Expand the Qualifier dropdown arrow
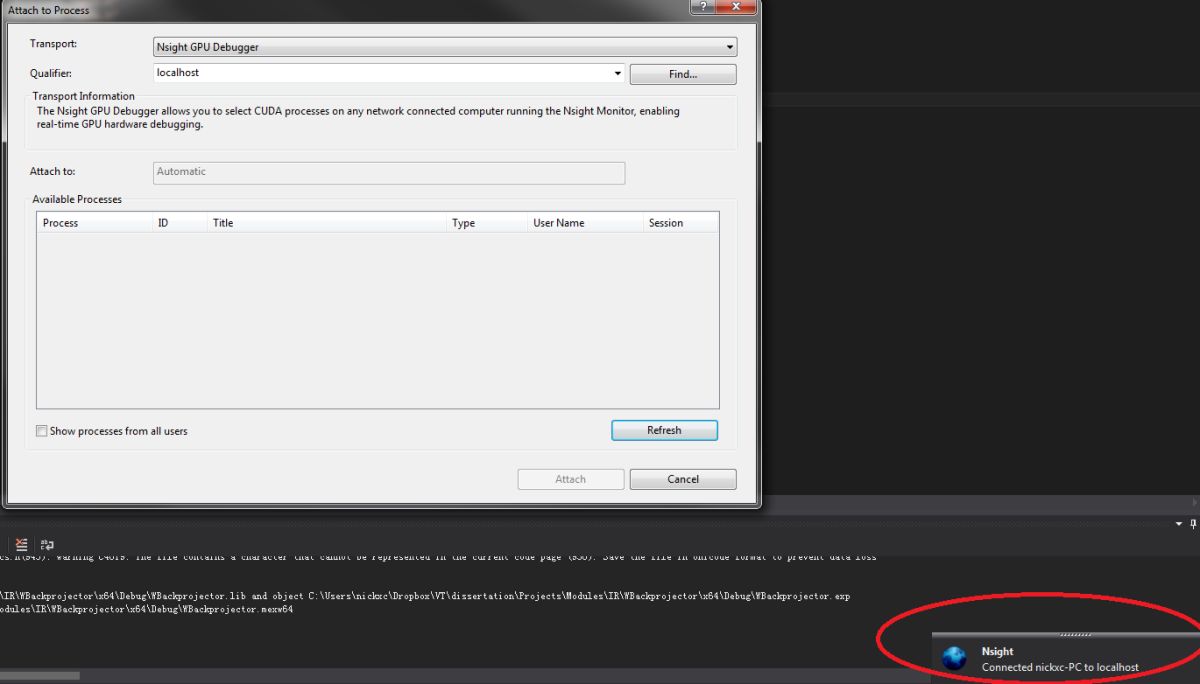The width and height of the screenshot is (1200, 684). coord(618,73)
